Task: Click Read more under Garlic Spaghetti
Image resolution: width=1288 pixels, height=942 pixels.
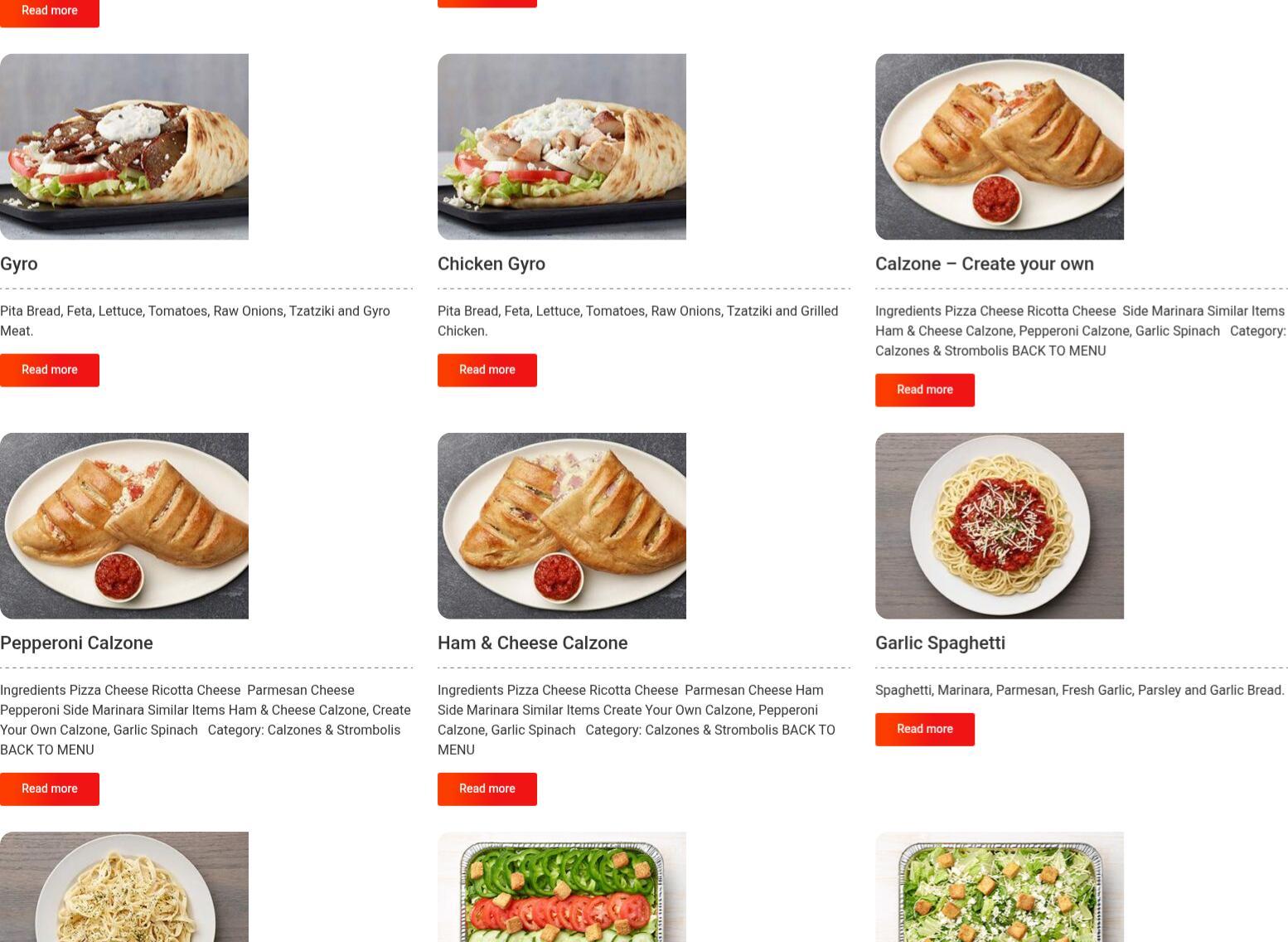Action: tap(925, 729)
